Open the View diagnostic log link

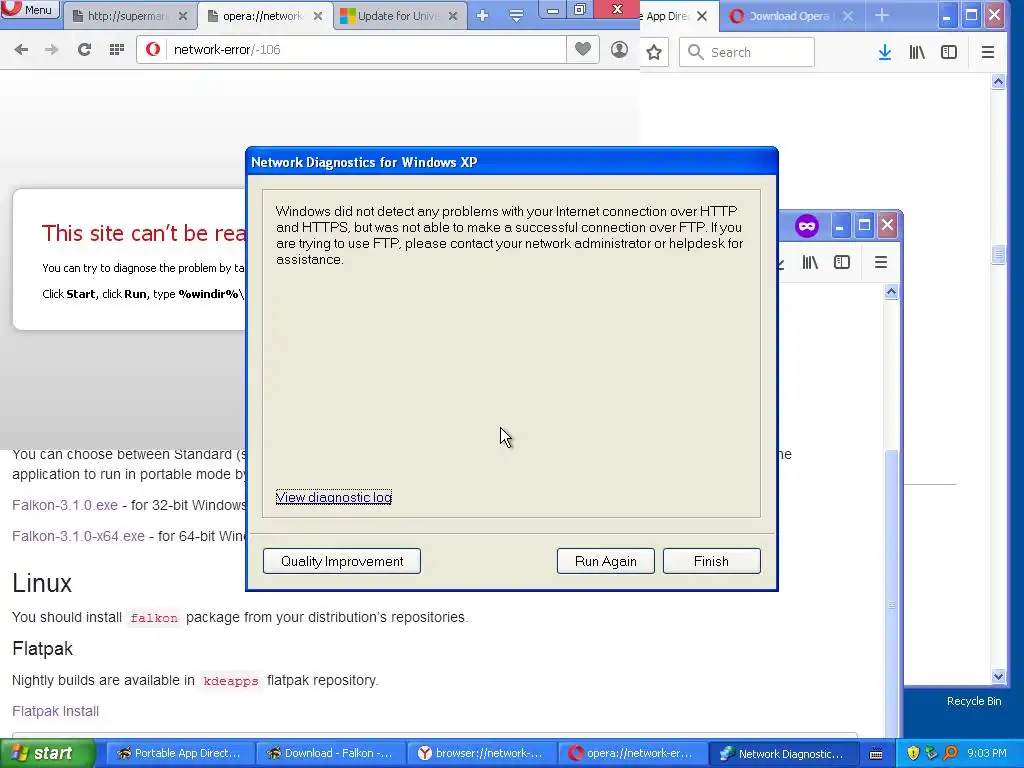(334, 498)
